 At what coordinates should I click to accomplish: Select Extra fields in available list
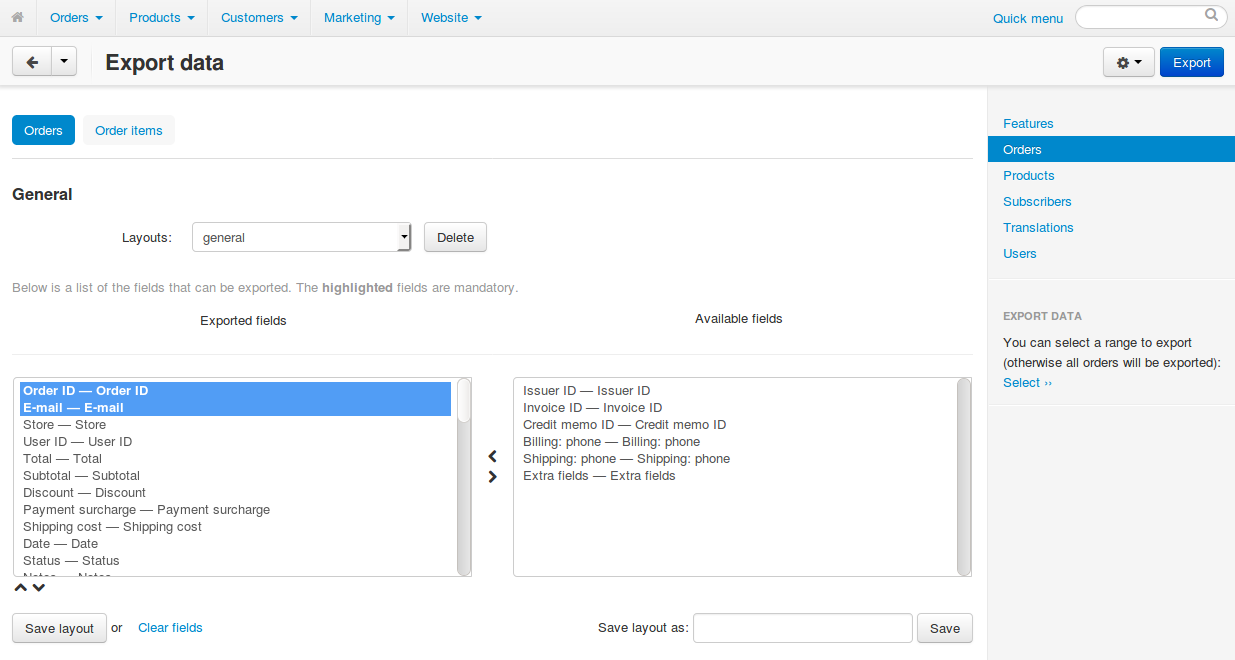[x=736, y=476]
